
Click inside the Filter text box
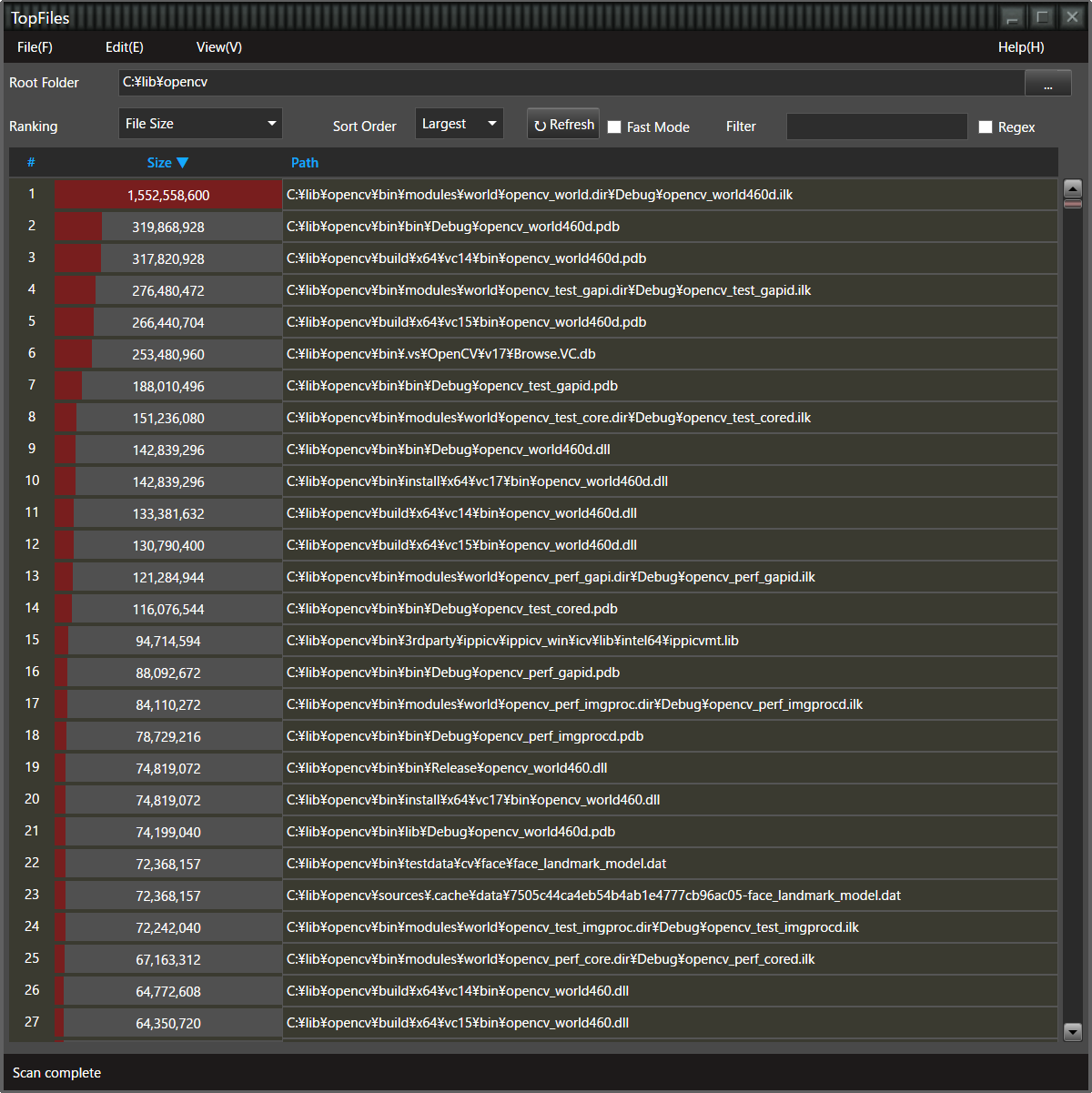click(x=876, y=127)
